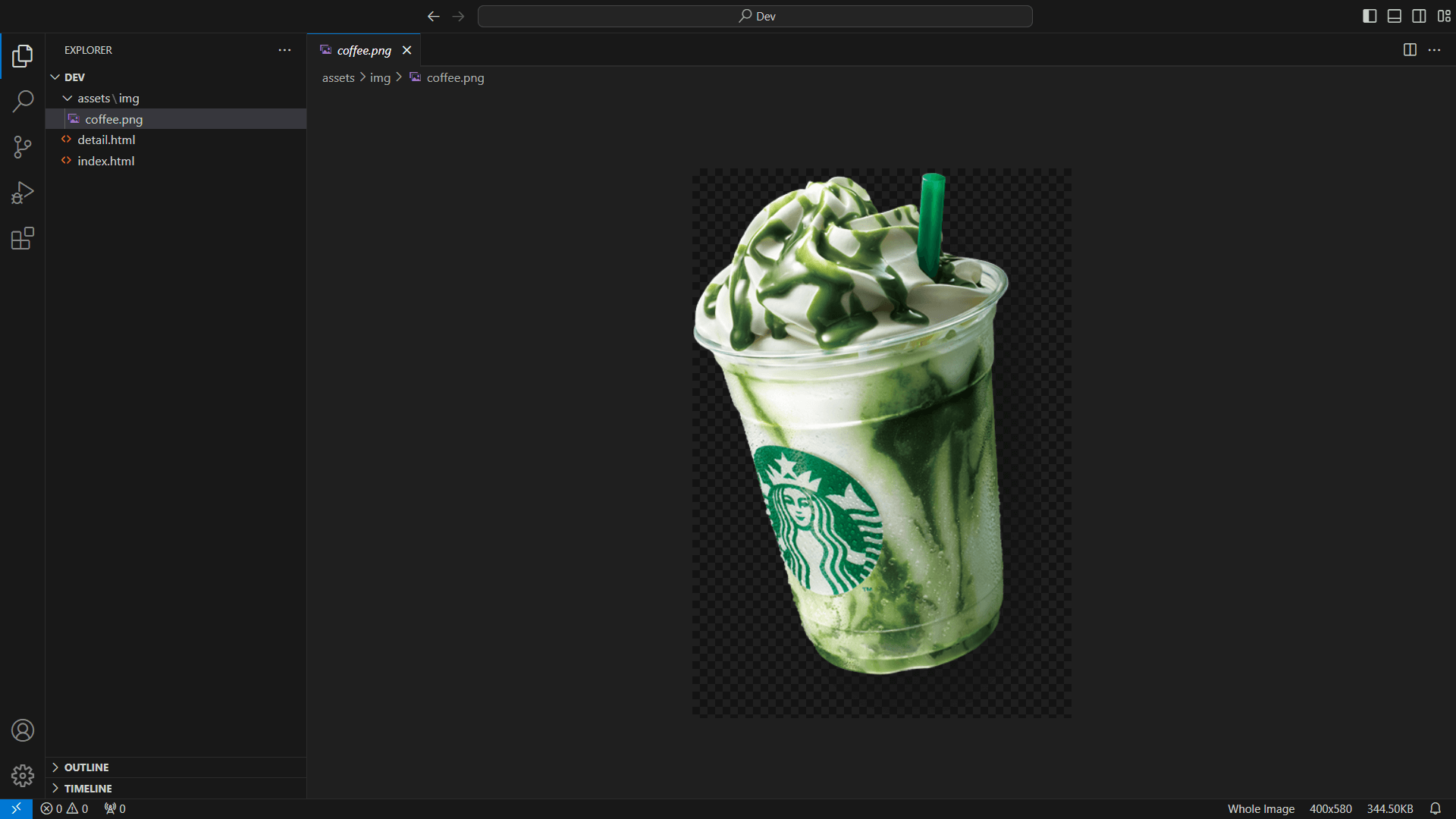Open the Extensions view
1456x819 pixels.
click(23, 239)
